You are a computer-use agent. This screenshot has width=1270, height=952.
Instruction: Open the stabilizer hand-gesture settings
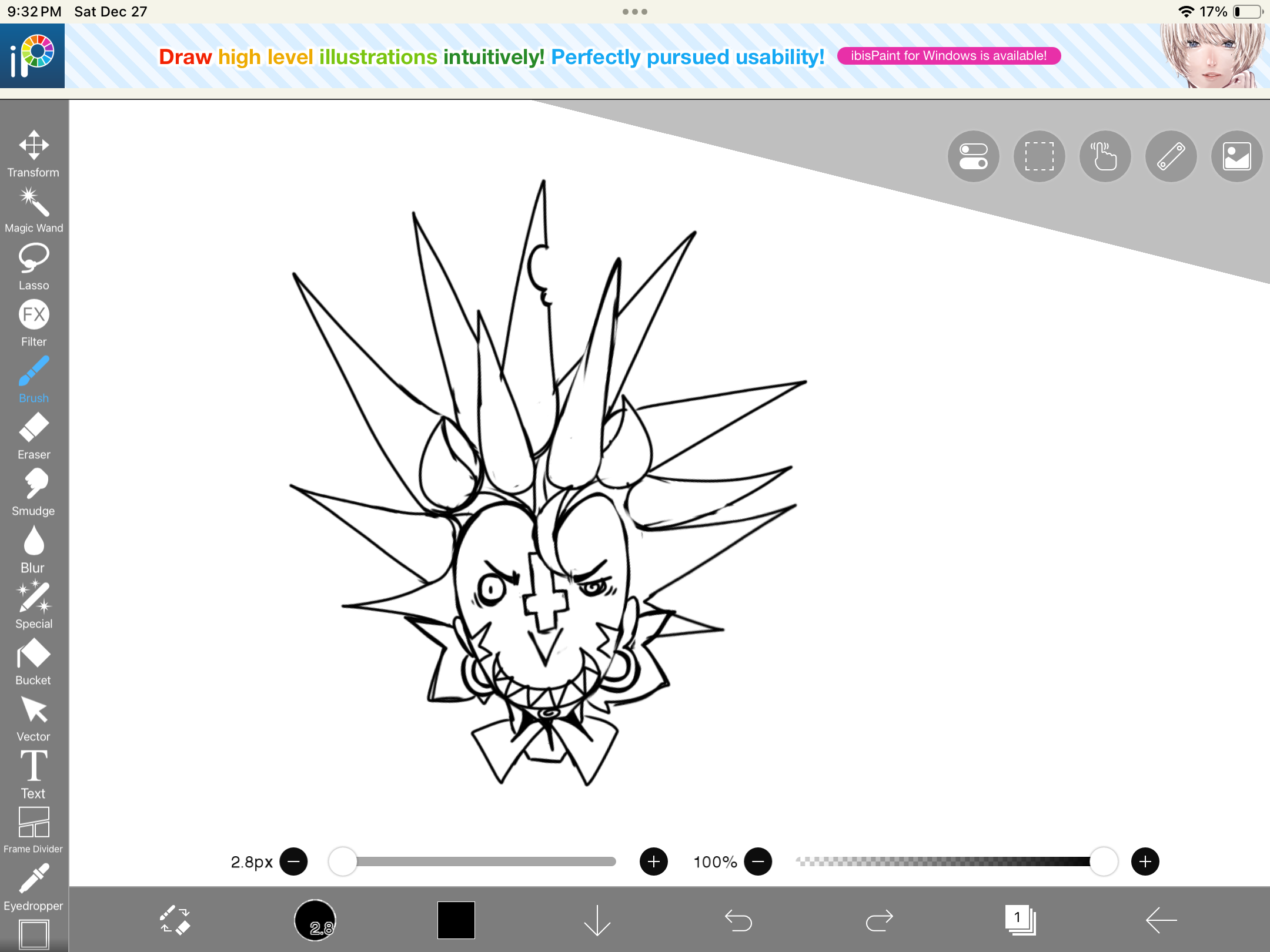[x=1105, y=156]
